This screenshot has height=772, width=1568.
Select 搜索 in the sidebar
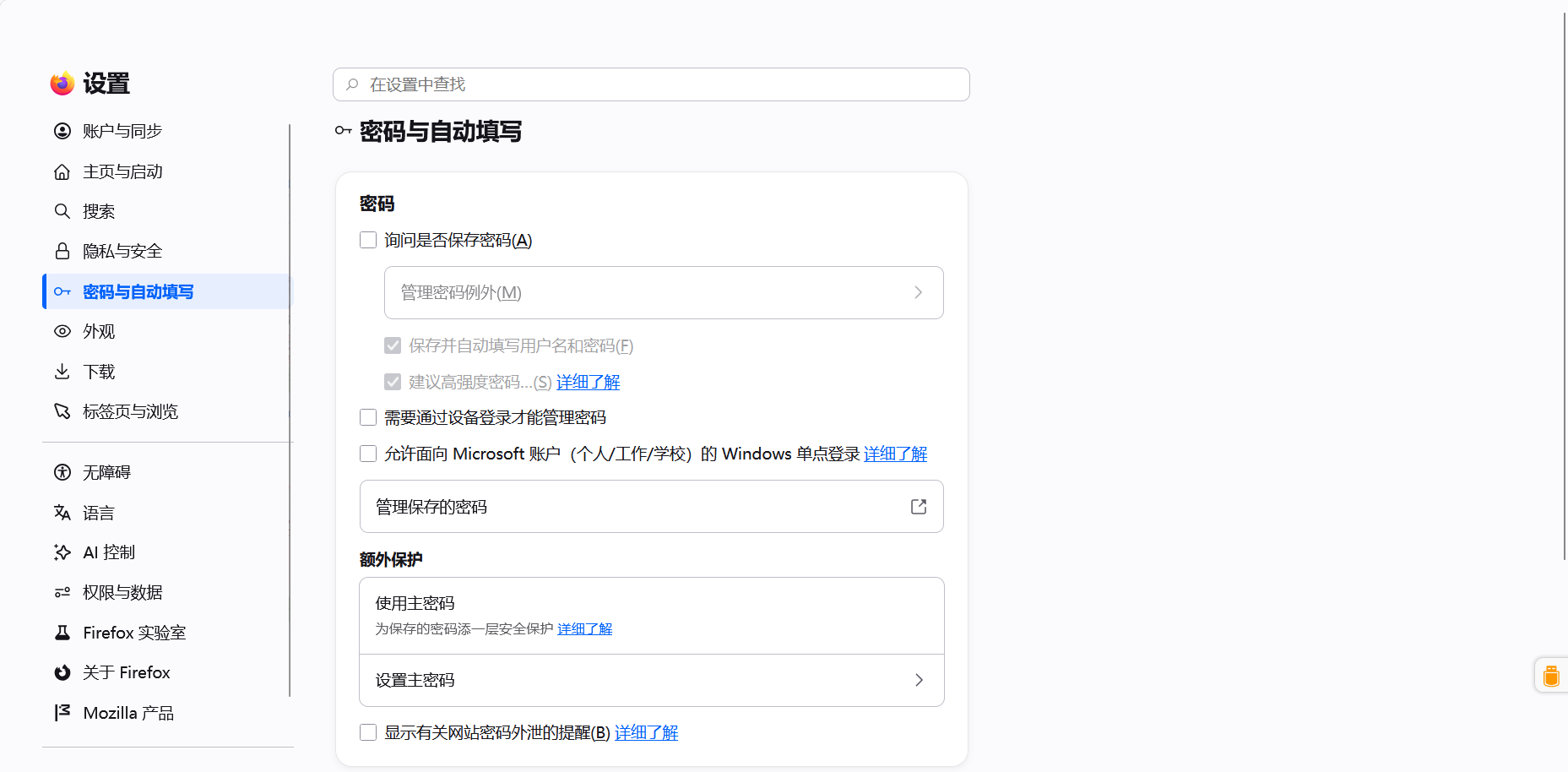[x=166, y=211]
